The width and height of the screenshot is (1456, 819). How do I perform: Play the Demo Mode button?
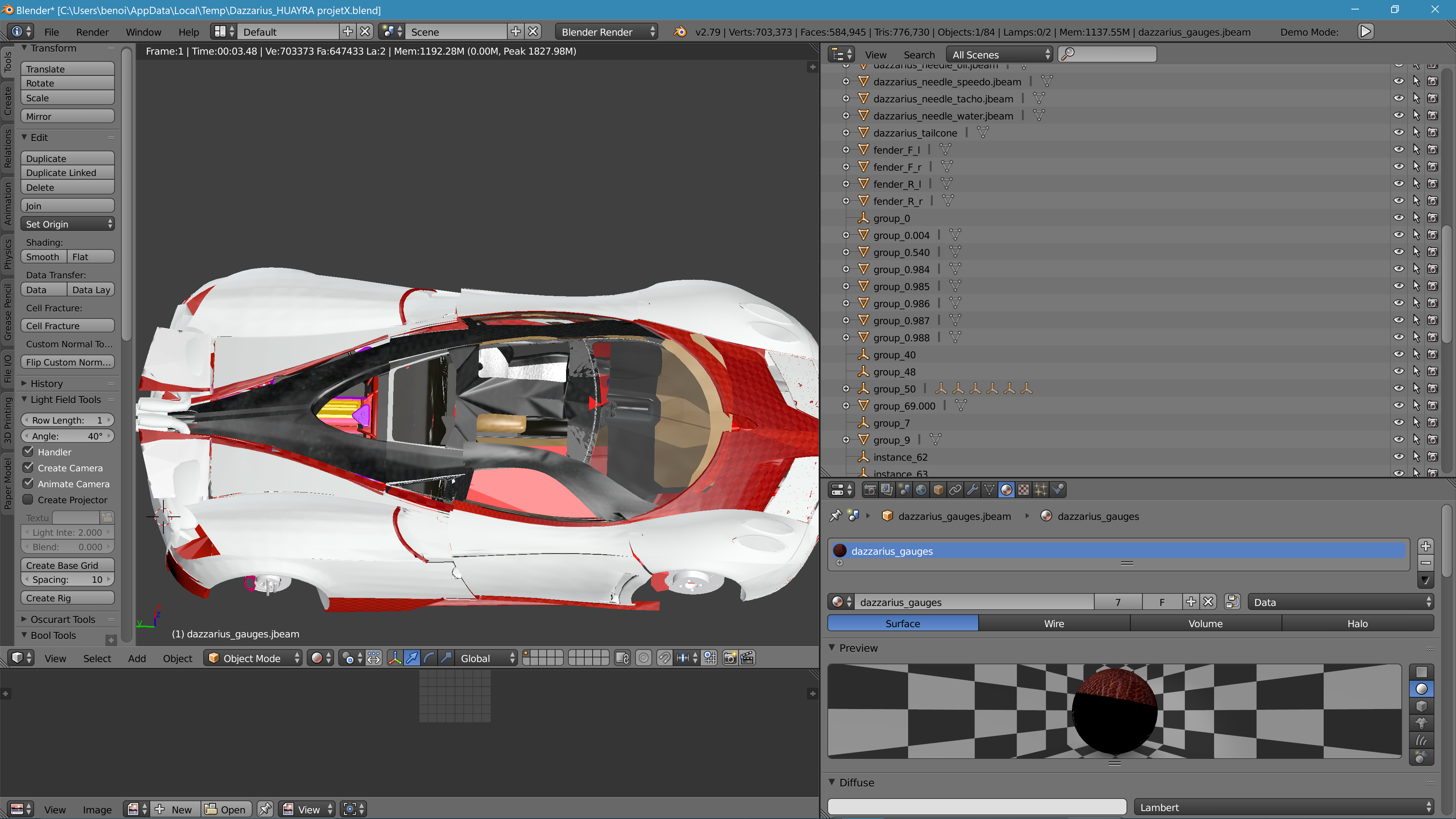tap(1365, 31)
